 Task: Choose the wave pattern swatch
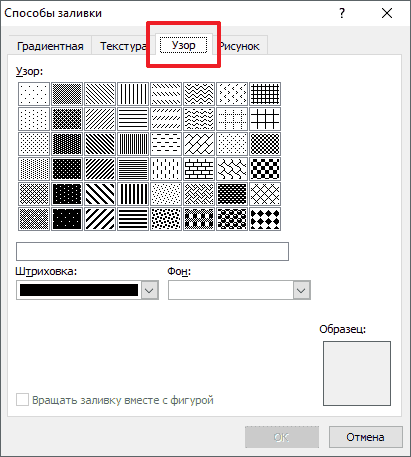pyautogui.click(x=199, y=119)
